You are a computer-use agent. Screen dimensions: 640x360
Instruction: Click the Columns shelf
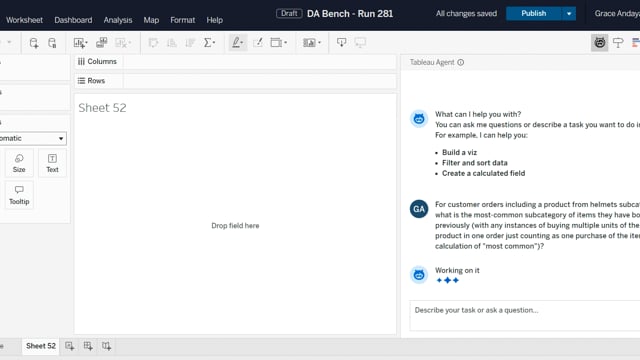(x=235, y=62)
